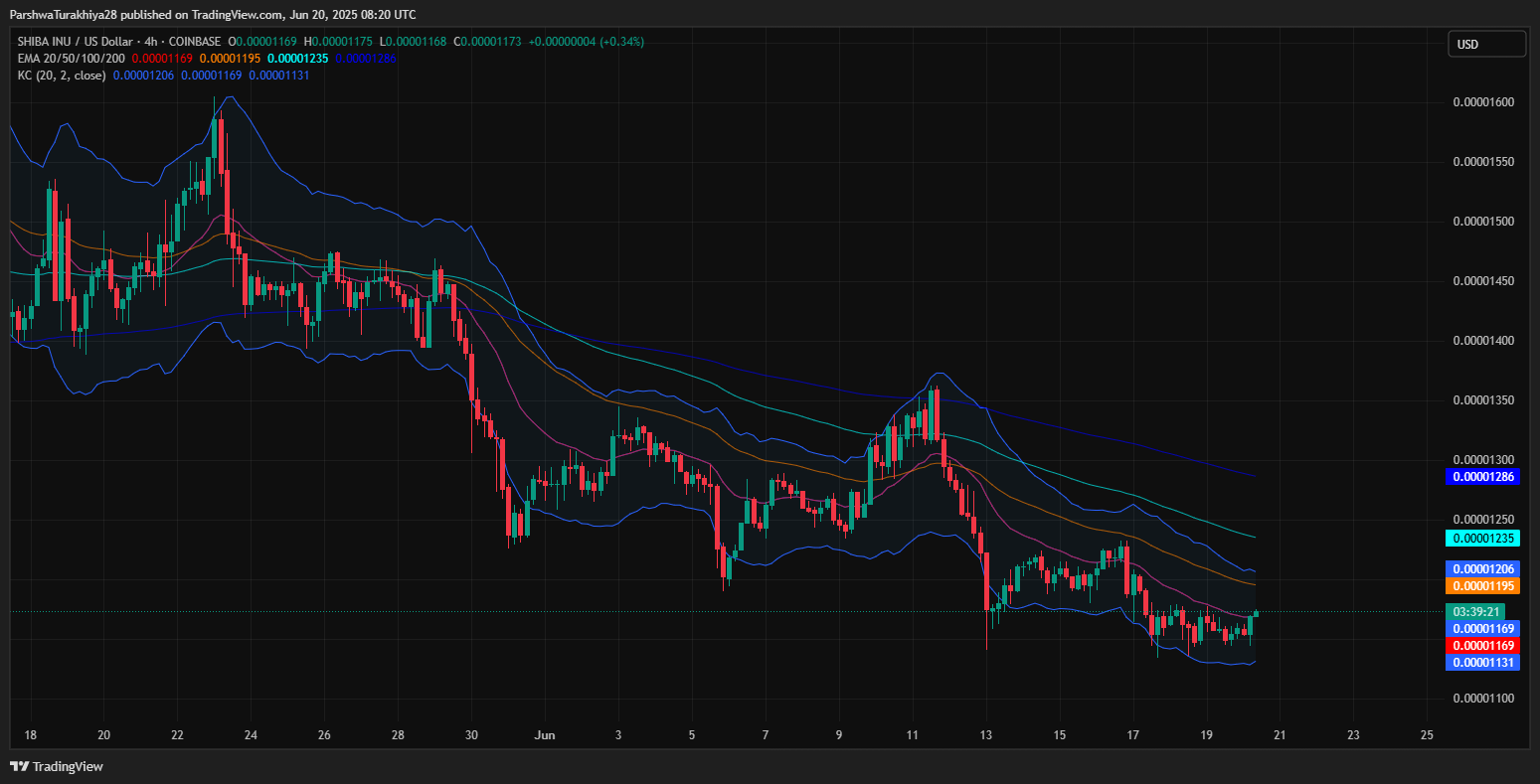
Task: Click date 23 on the time axis
Action: click(1353, 735)
